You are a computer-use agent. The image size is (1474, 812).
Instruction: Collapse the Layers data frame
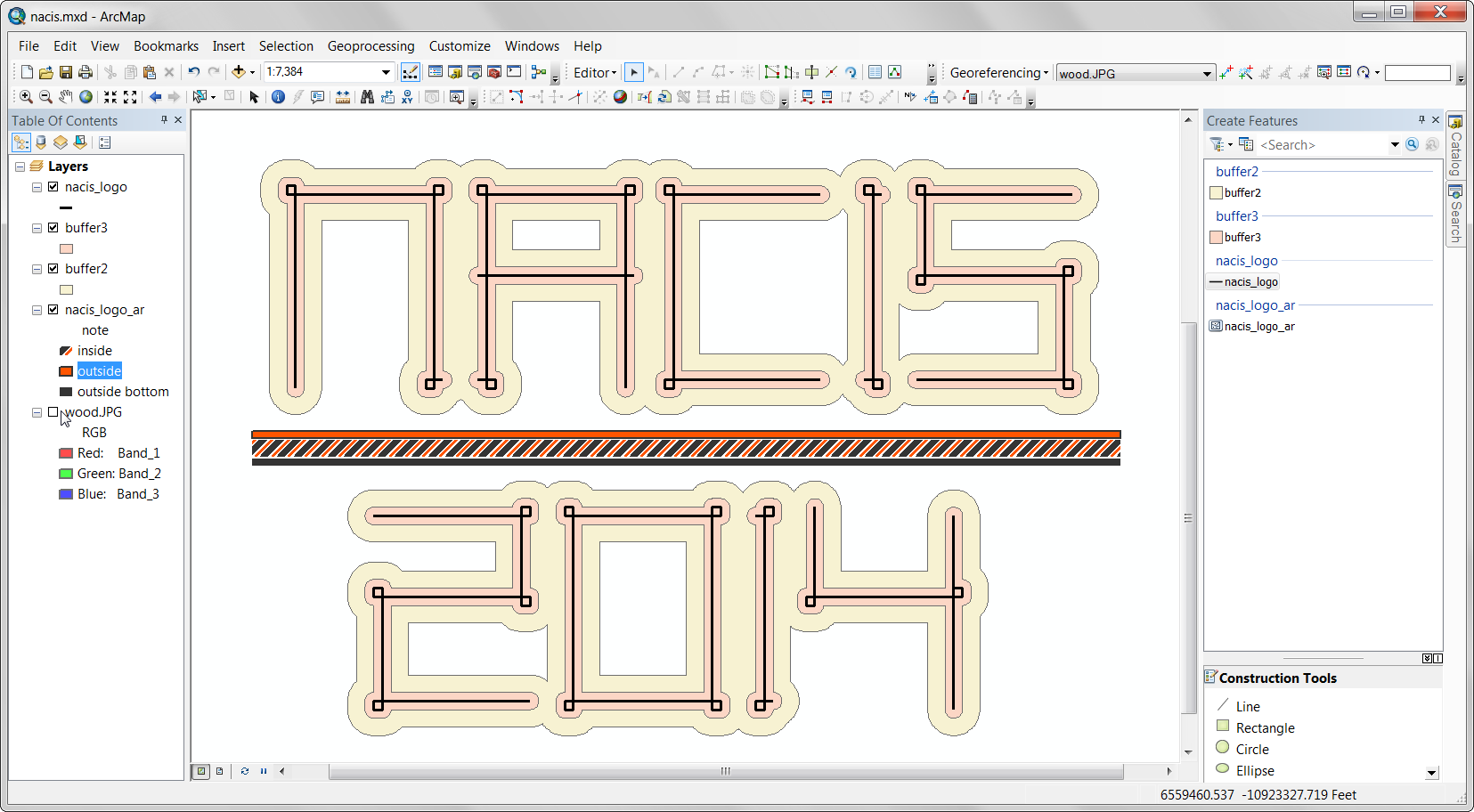20,166
